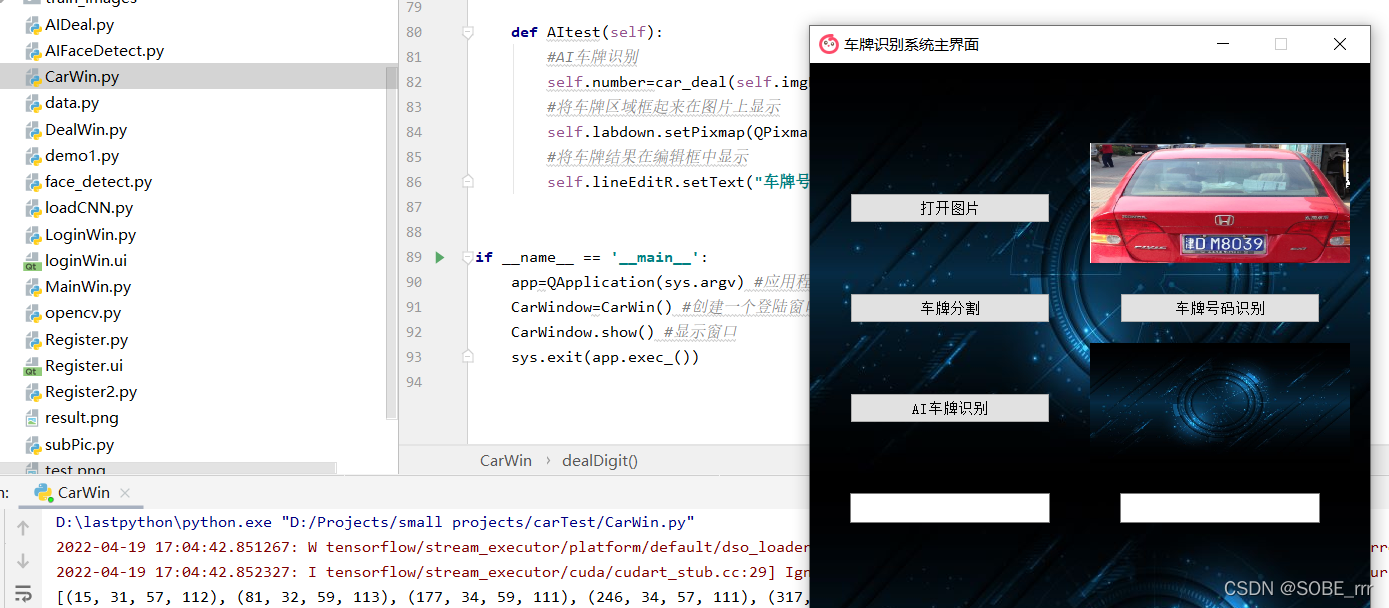The width and height of the screenshot is (1389, 608).
Task: Select LoginWin.py in the project tree
Action: [90, 235]
